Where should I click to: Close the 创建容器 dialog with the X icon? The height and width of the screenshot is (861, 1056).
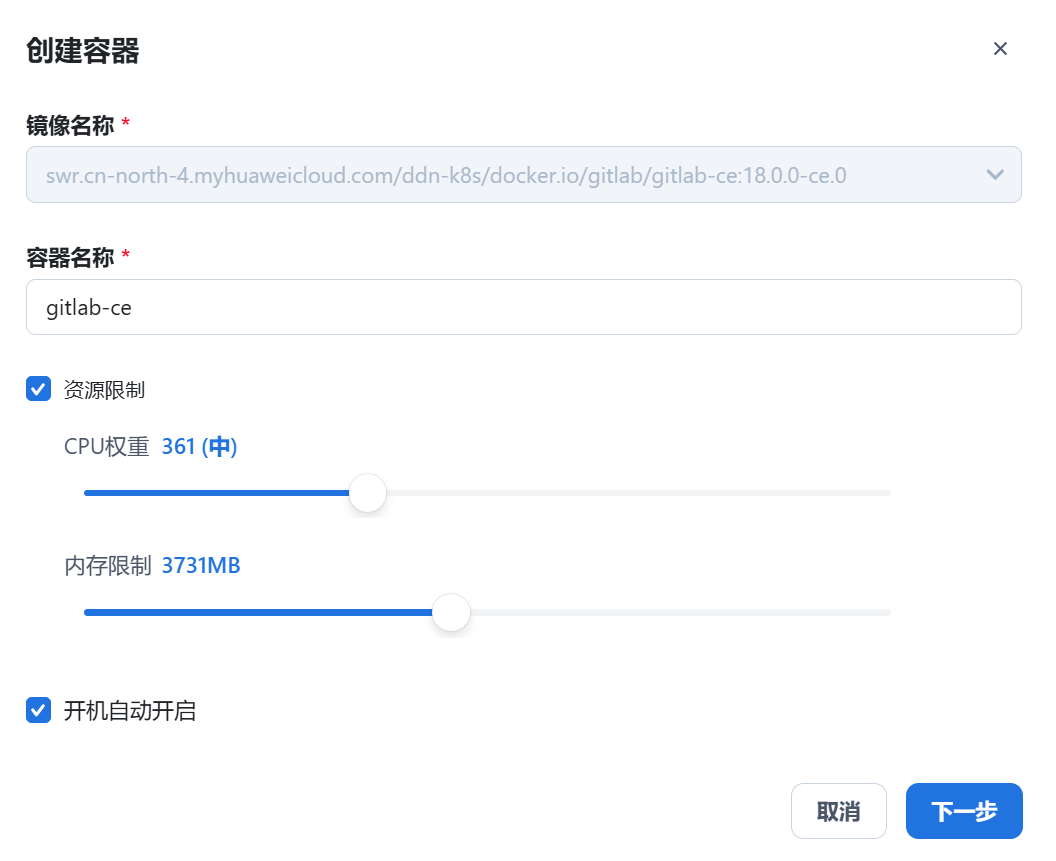pos(1000,49)
